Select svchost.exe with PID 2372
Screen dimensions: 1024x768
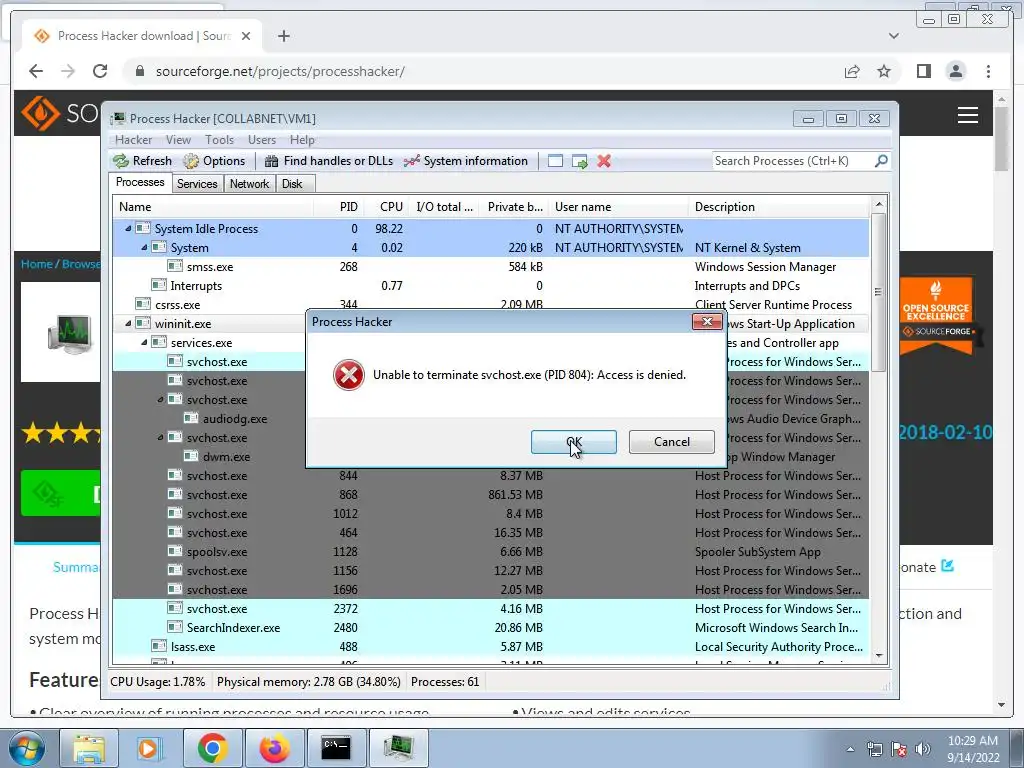tap(490, 609)
